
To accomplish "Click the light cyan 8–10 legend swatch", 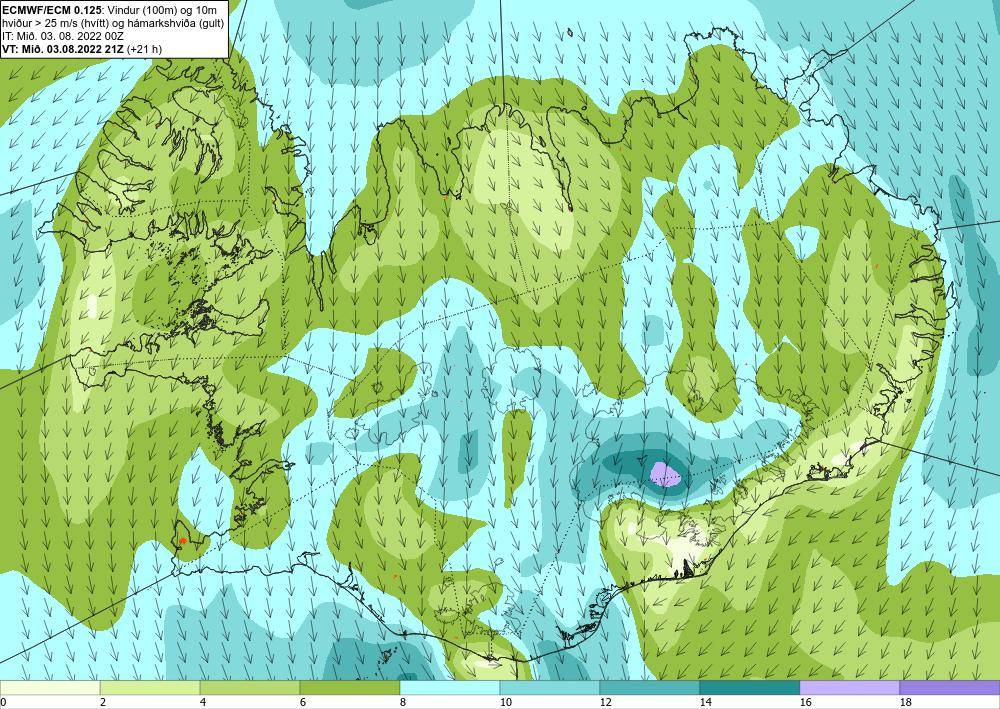I will pos(450,688).
